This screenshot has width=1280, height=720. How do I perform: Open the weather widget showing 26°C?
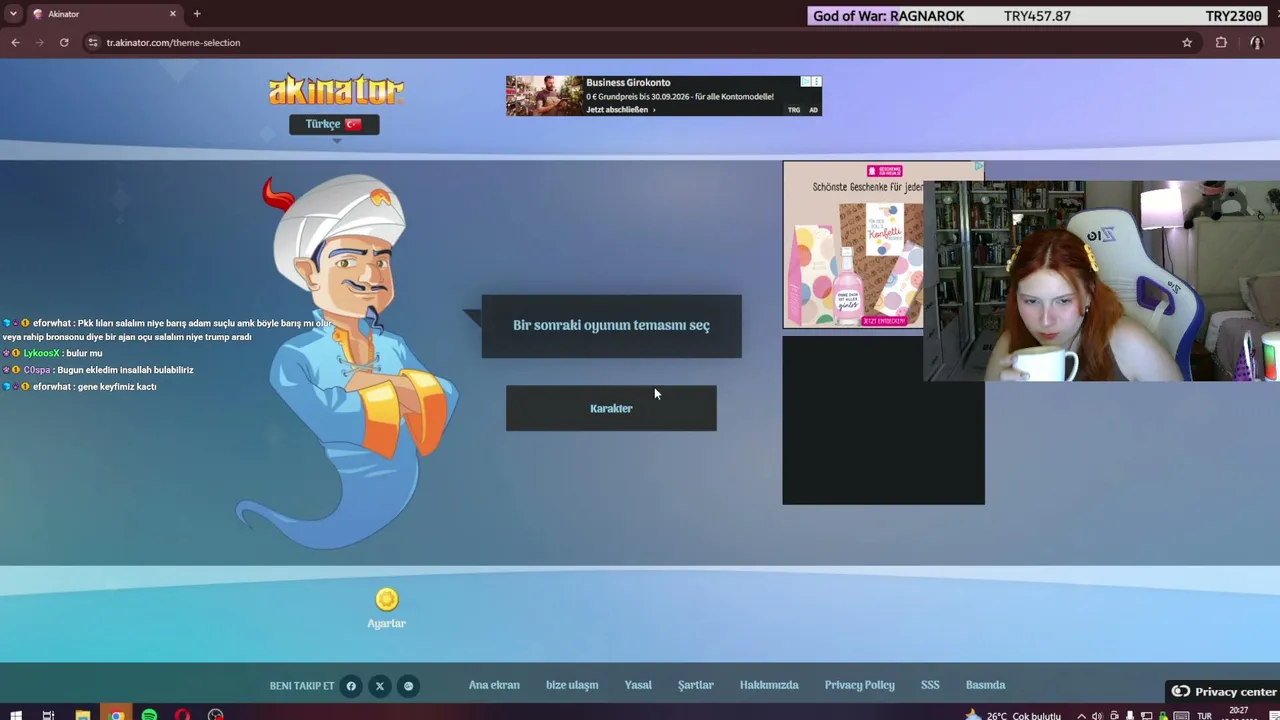tap(1013, 715)
